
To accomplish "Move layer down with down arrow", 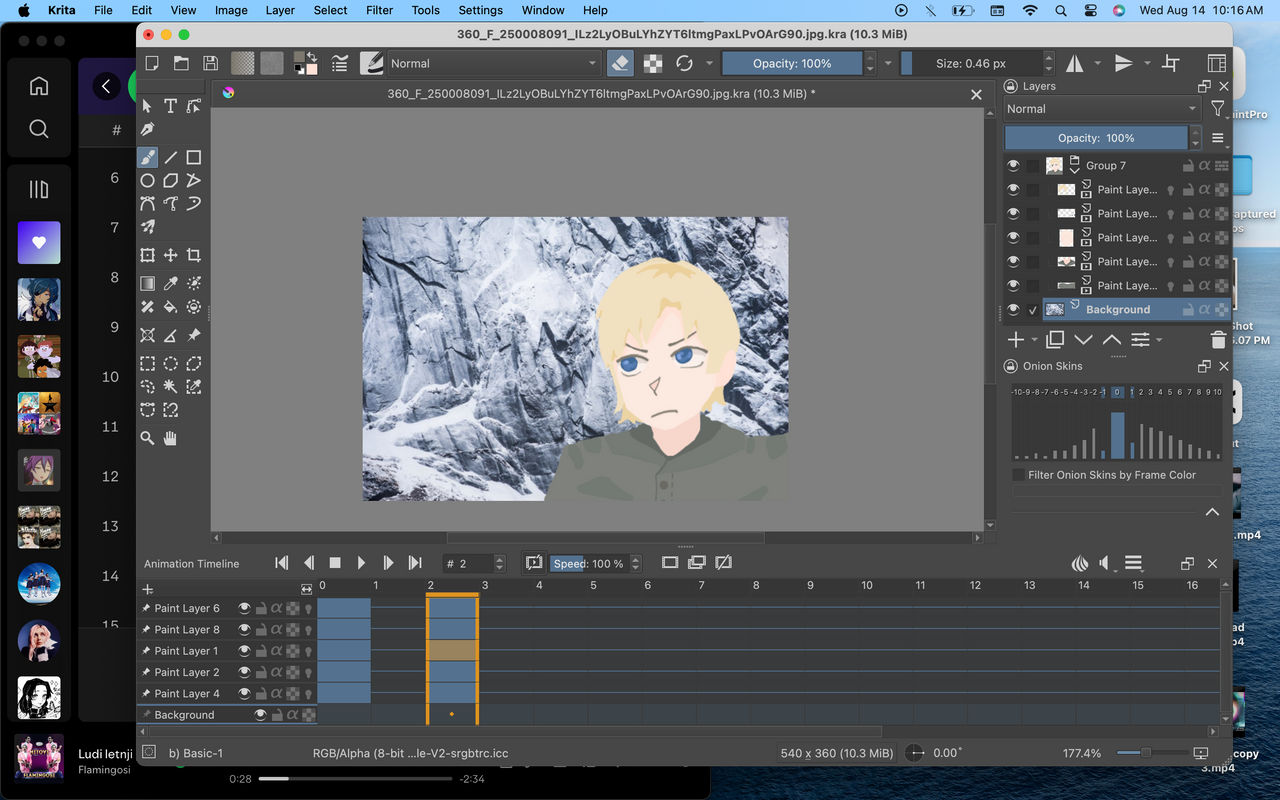I will pyautogui.click(x=1083, y=340).
